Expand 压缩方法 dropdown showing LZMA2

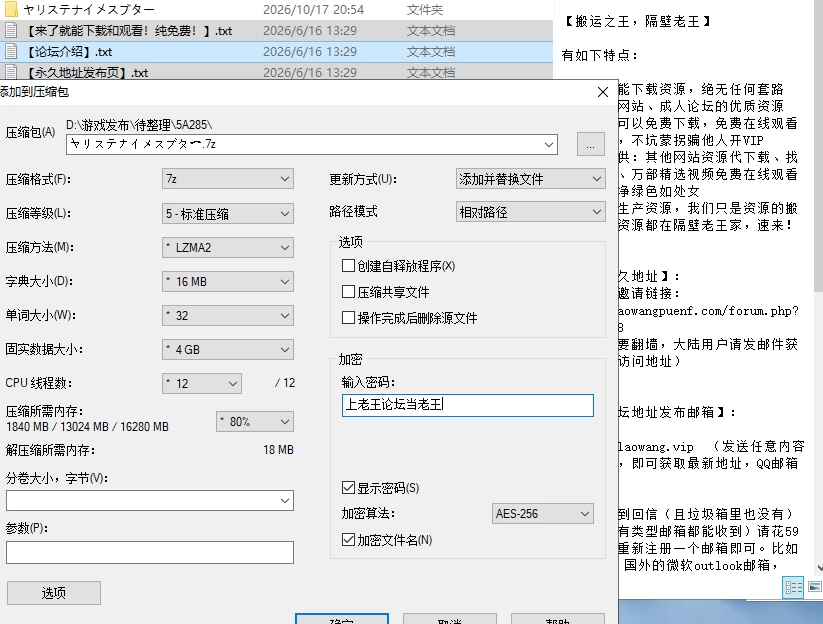(x=228, y=247)
